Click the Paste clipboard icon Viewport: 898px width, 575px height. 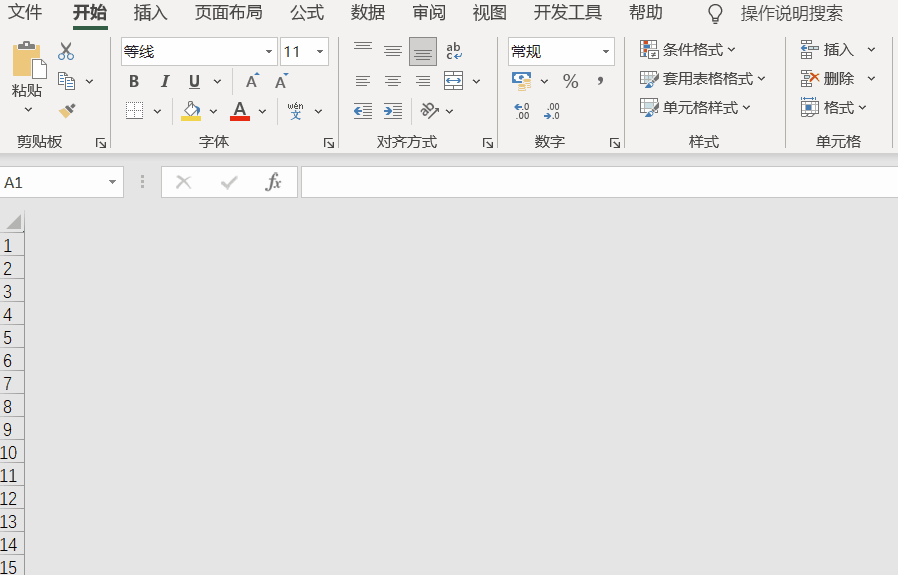29,59
